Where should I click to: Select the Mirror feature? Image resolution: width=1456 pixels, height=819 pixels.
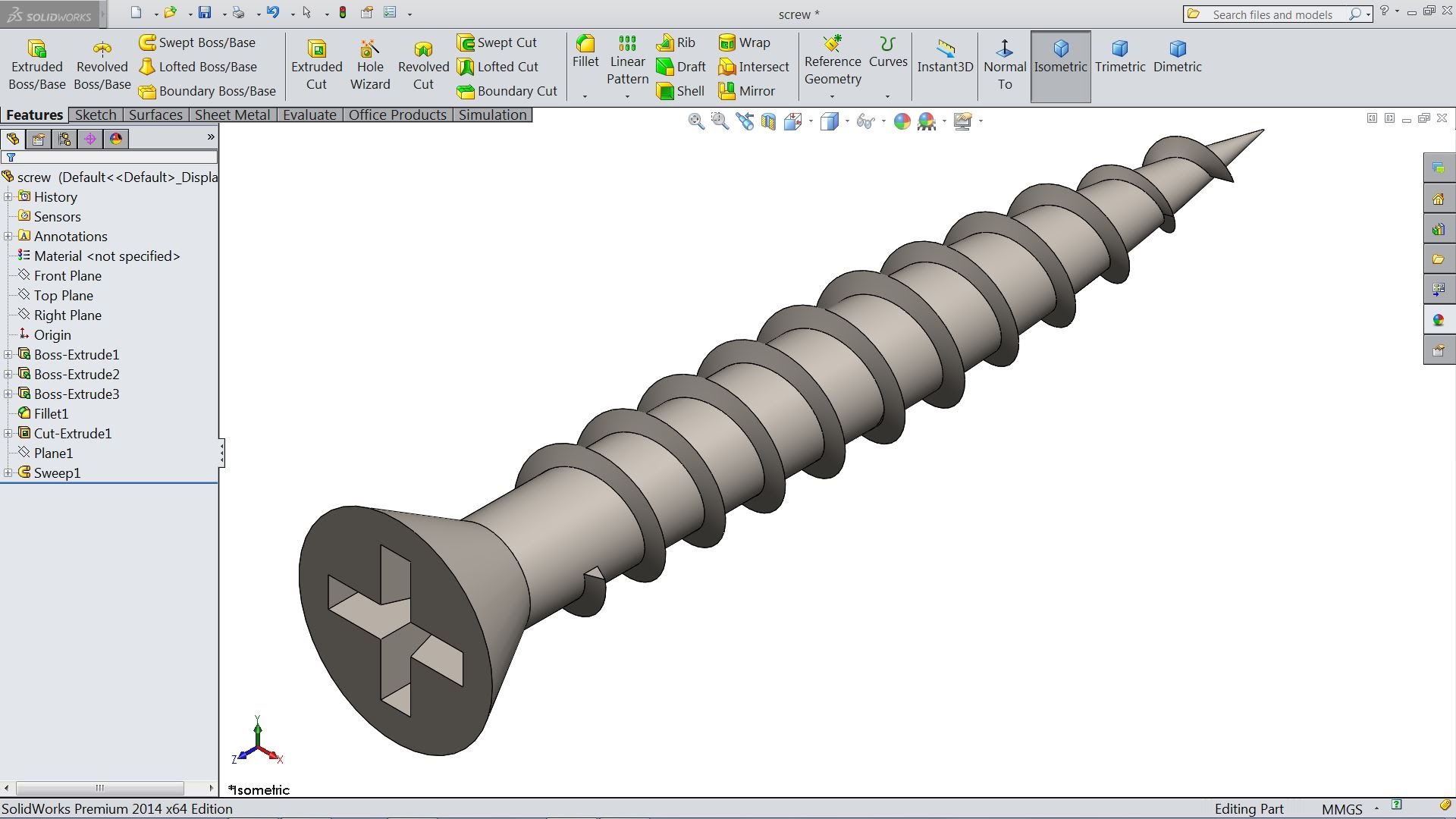(753, 91)
